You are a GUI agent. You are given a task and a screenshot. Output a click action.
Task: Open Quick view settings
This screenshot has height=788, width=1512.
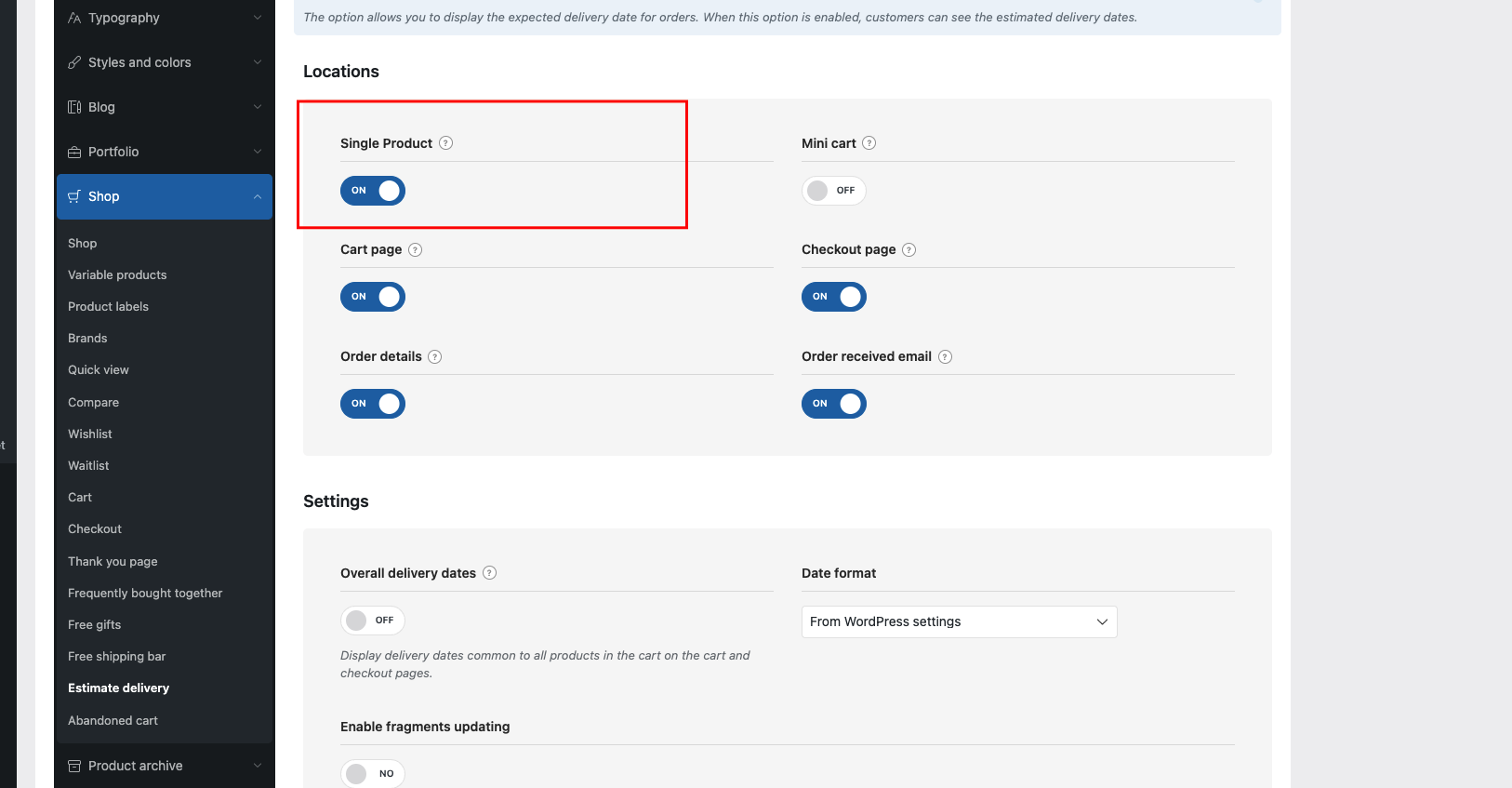pyautogui.click(x=99, y=369)
